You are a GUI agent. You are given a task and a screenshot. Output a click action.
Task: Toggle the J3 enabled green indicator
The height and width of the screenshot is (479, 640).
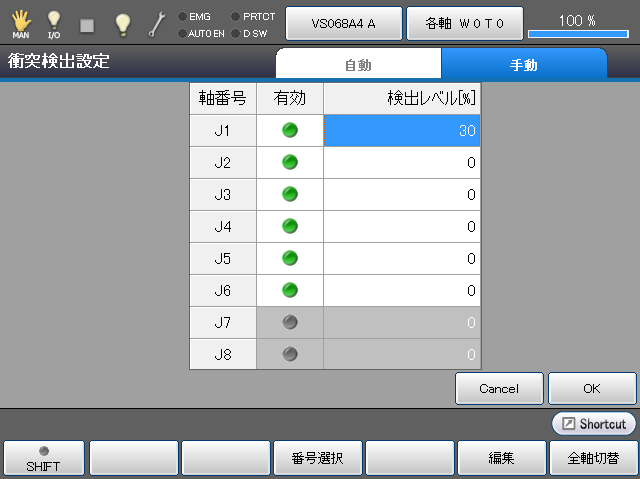(290, 194)
